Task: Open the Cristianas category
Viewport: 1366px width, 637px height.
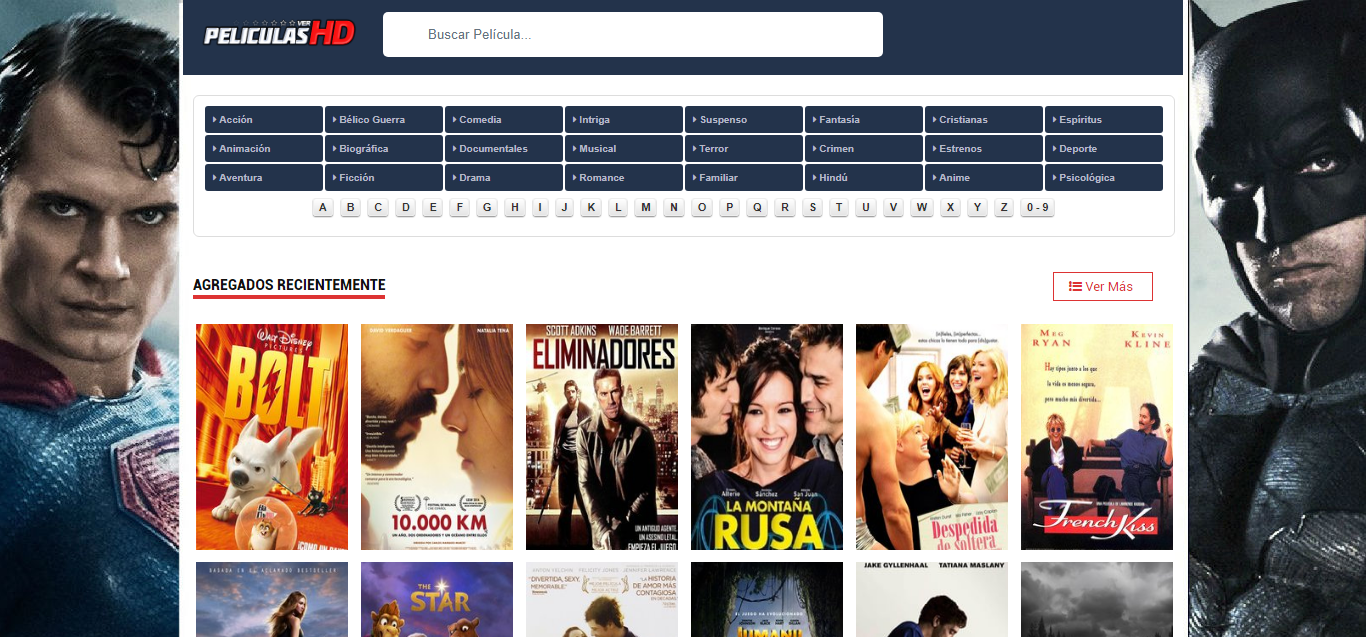Action: tap(984, 120)
